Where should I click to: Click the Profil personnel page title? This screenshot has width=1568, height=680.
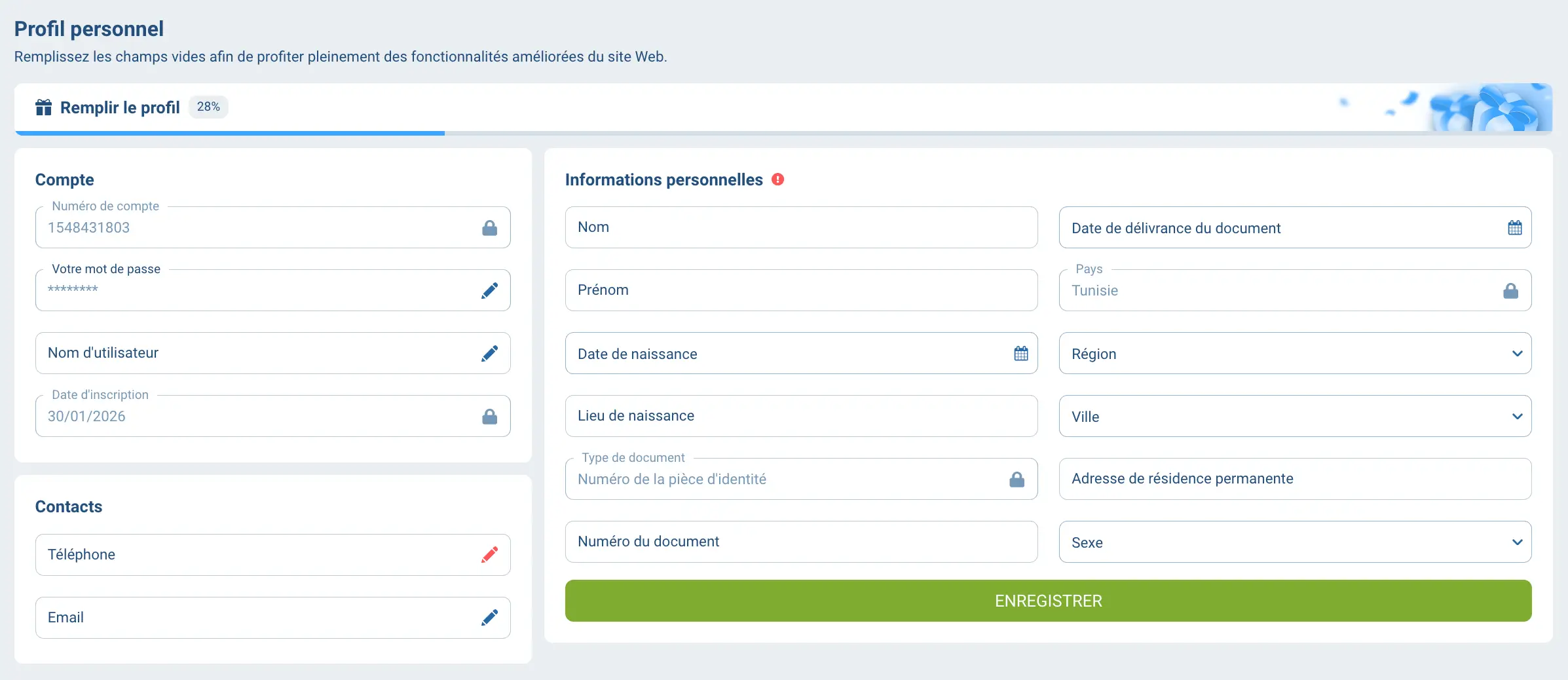click(x=89, y=29)
